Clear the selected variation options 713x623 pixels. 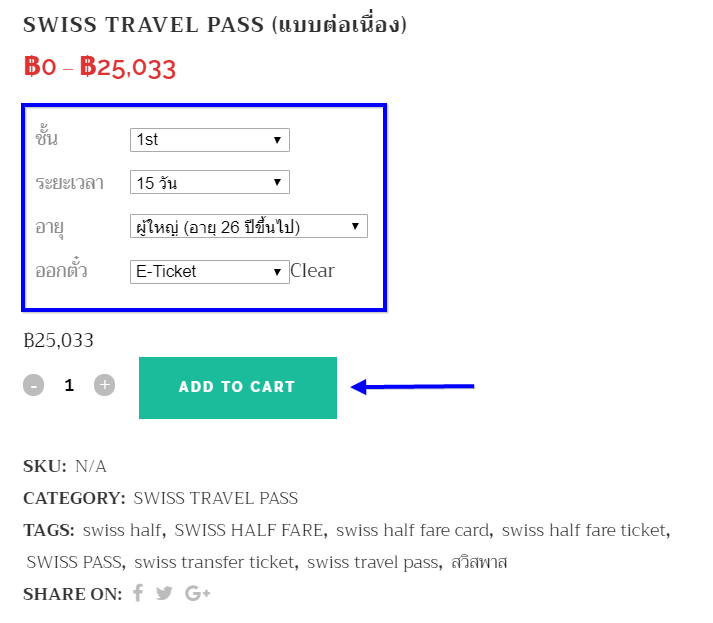pos(312,271)
